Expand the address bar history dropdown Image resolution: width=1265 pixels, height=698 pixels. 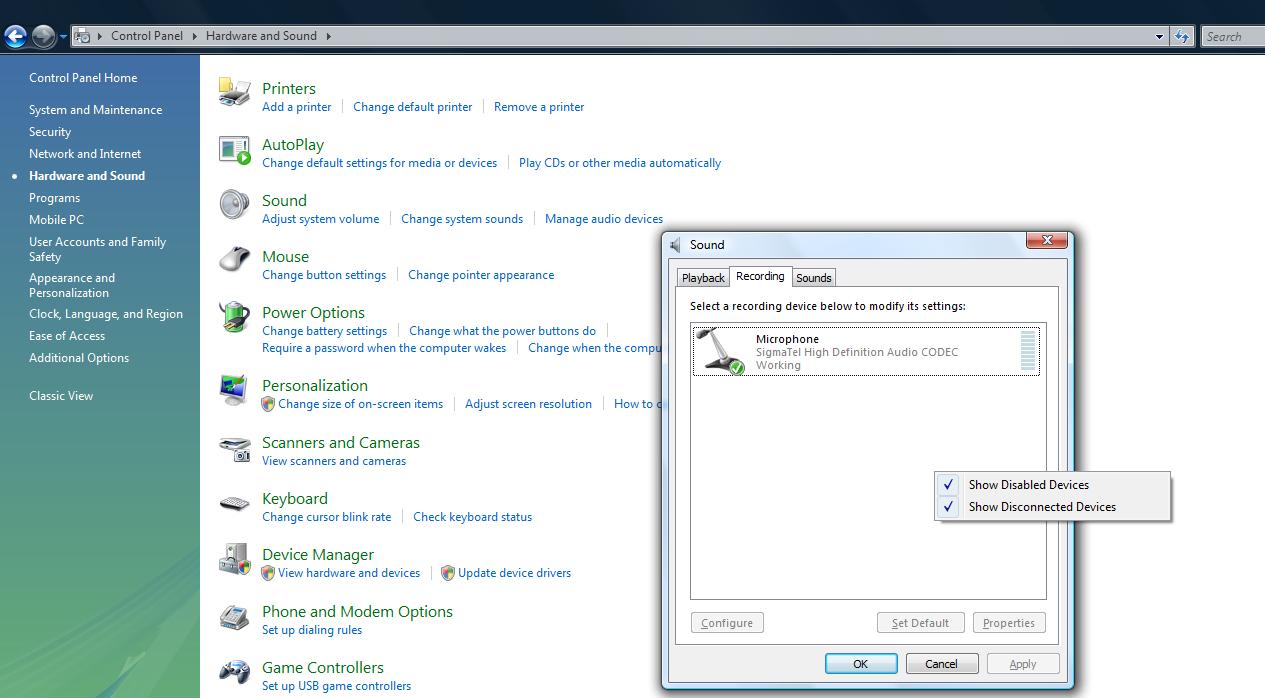pos(1159,37)
